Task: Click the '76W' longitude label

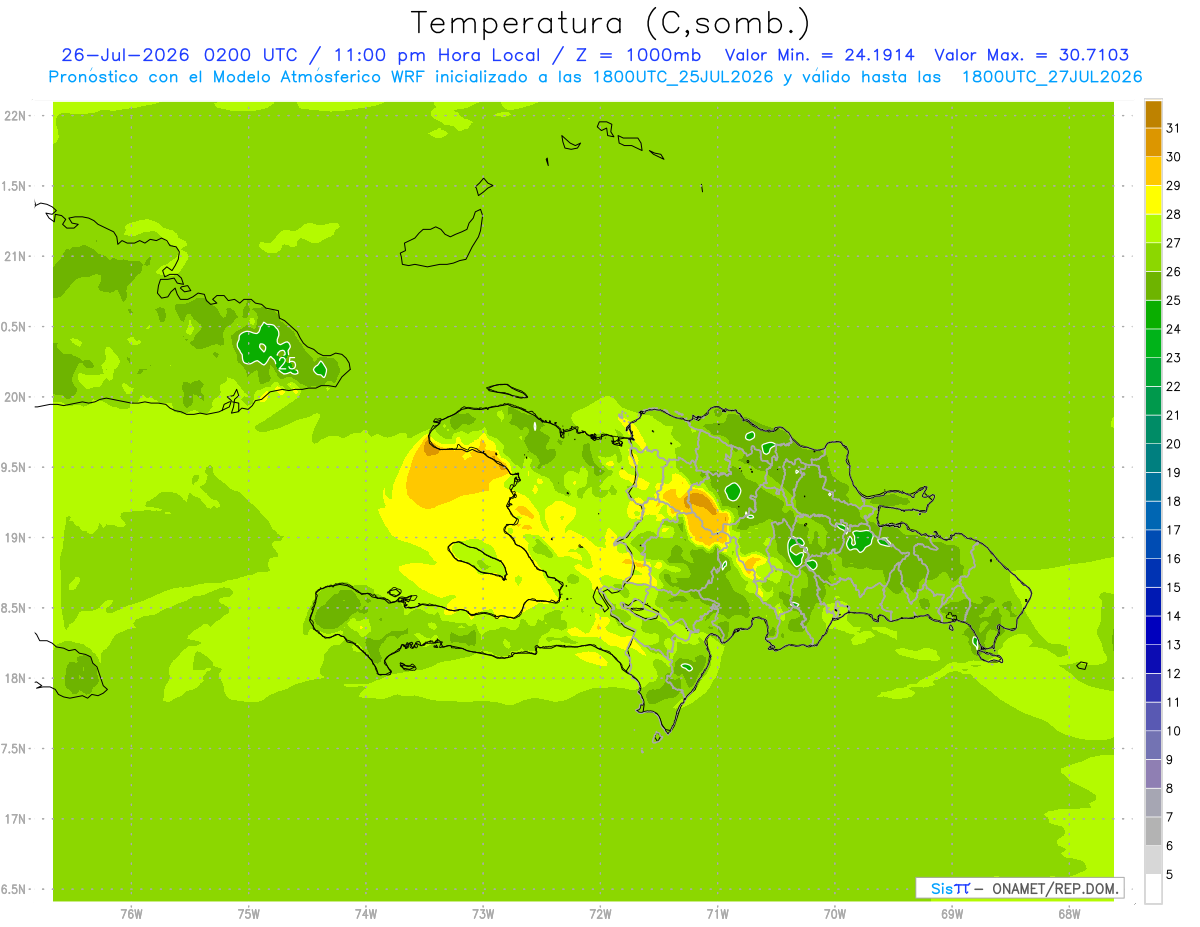Action: click(x=131, y=912)
